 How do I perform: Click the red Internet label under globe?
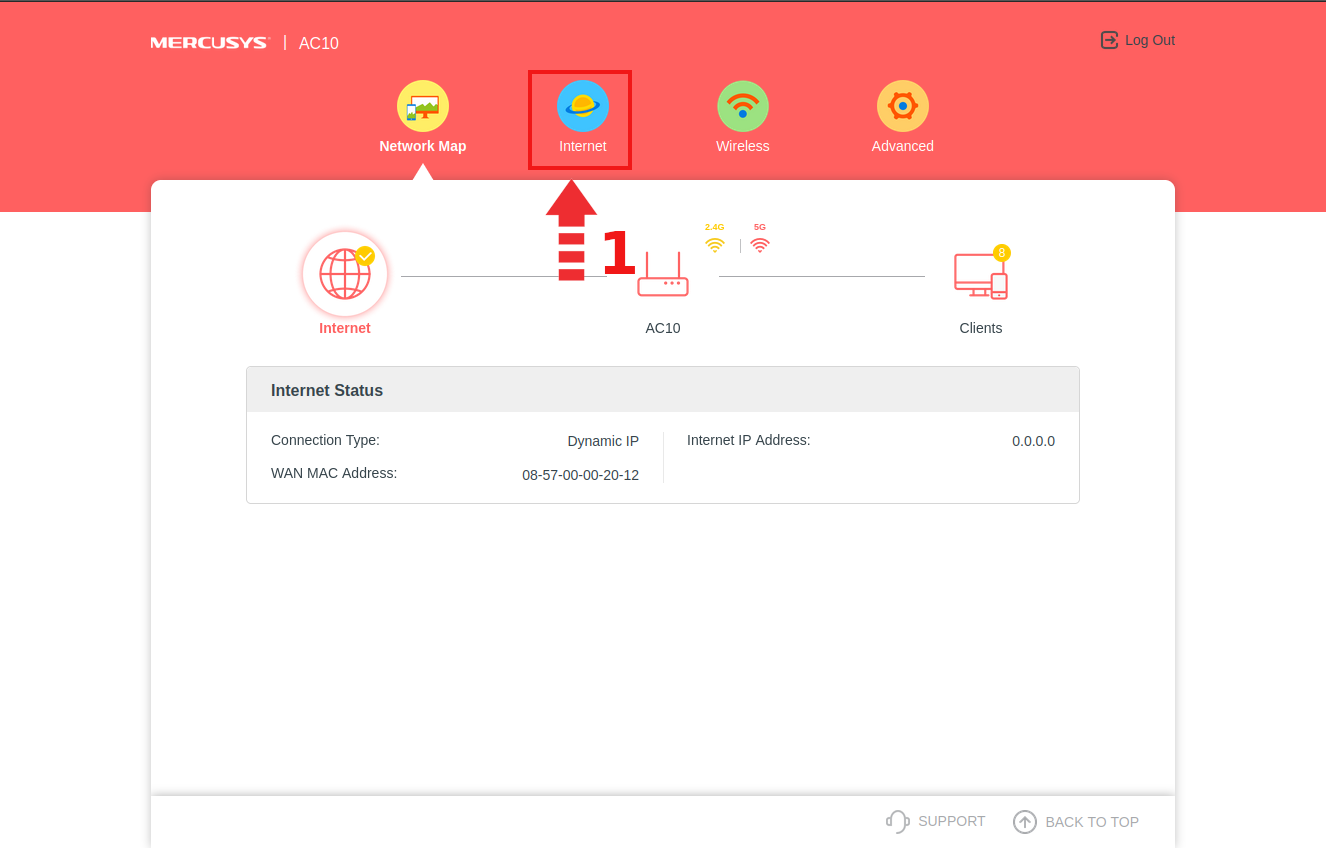[345, 328]
